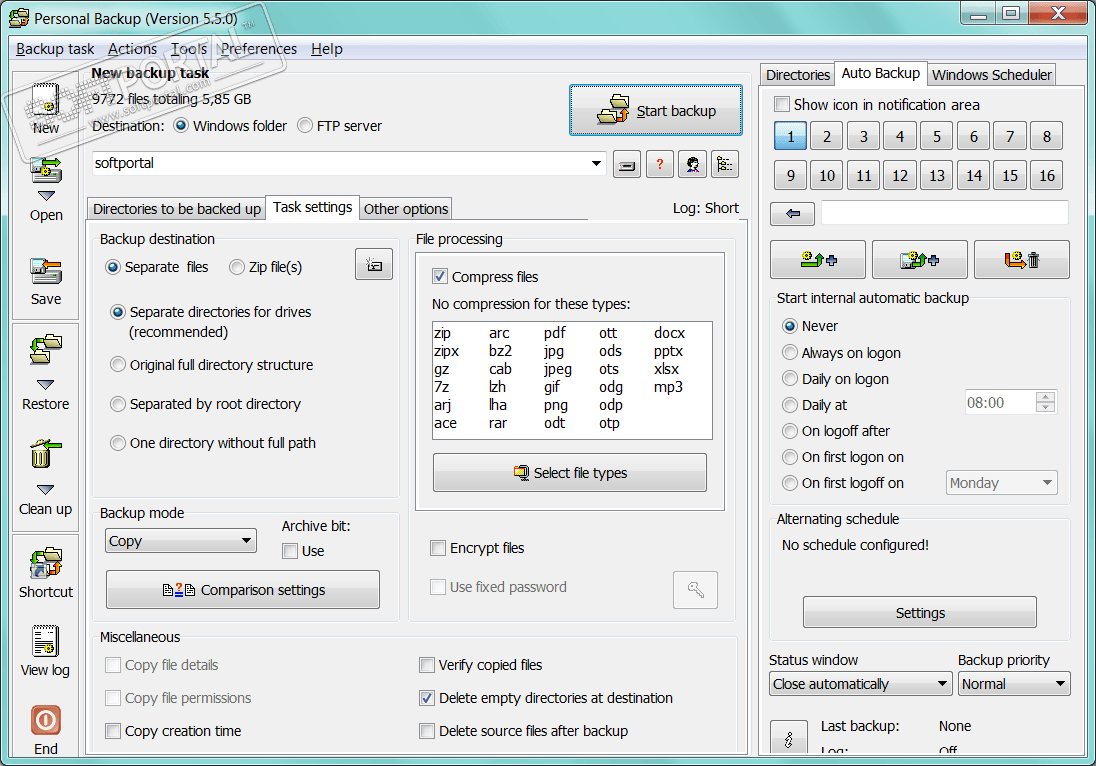Viewport: 1096px width, 766px height.
Task: Click the remove auto backup task trash icon
Action: click(x=1022, y=260)
